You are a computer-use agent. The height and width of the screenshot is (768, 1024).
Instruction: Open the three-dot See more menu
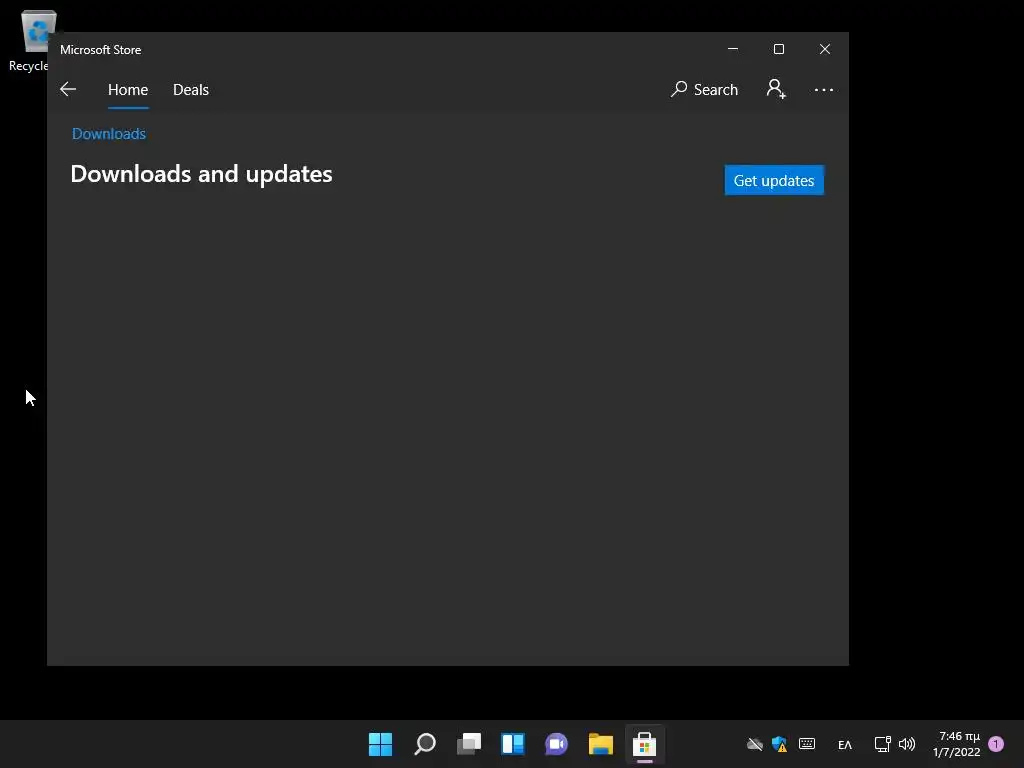coord(824,89)
